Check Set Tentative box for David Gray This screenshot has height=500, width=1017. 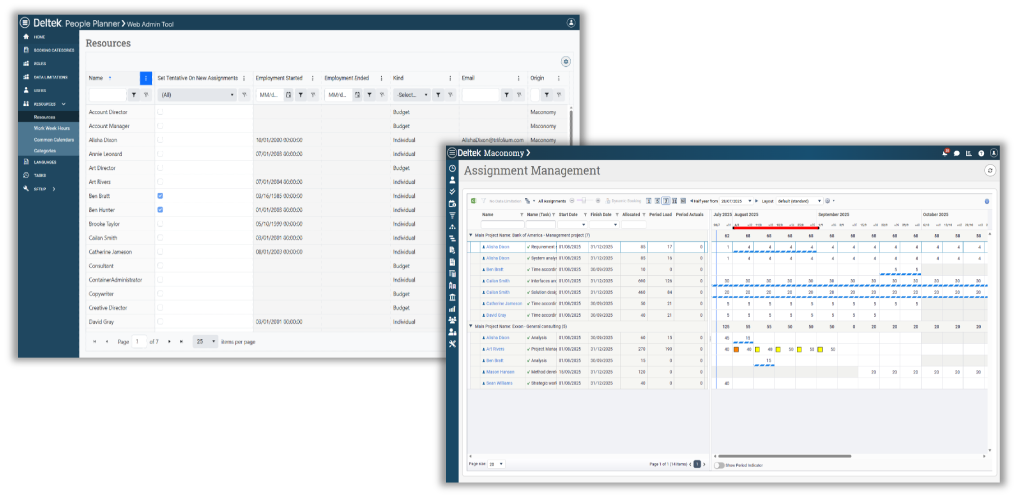[x=160, y=321]
